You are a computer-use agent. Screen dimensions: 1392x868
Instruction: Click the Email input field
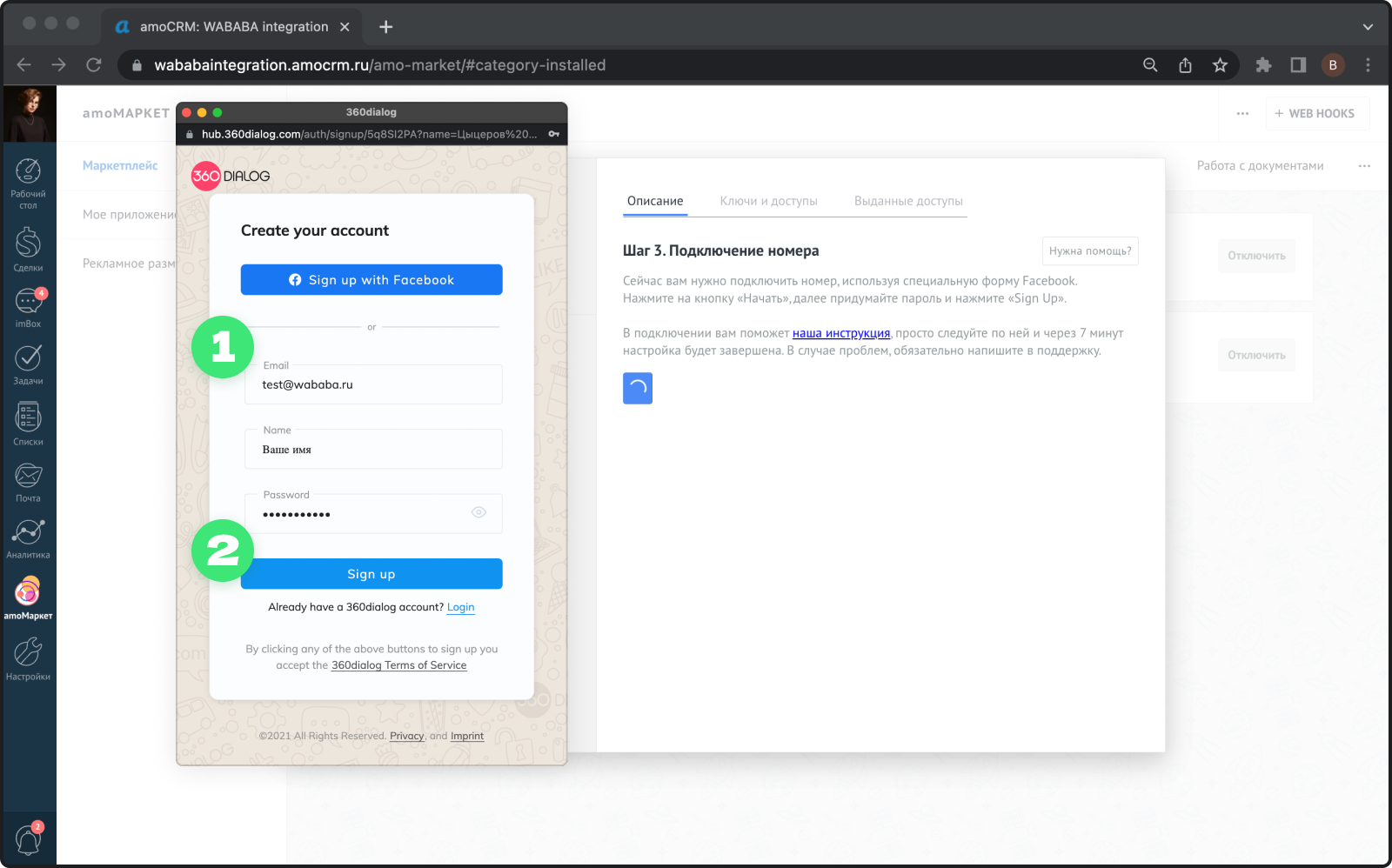click(x=373, y=384)
